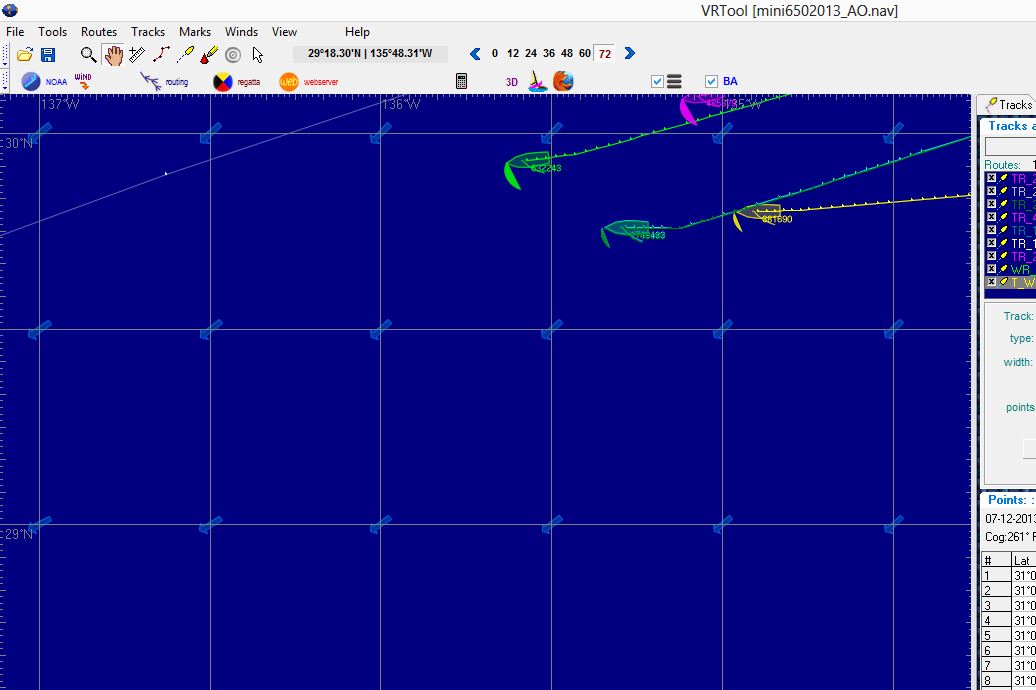Select point row 1 in Points table

1009,576
